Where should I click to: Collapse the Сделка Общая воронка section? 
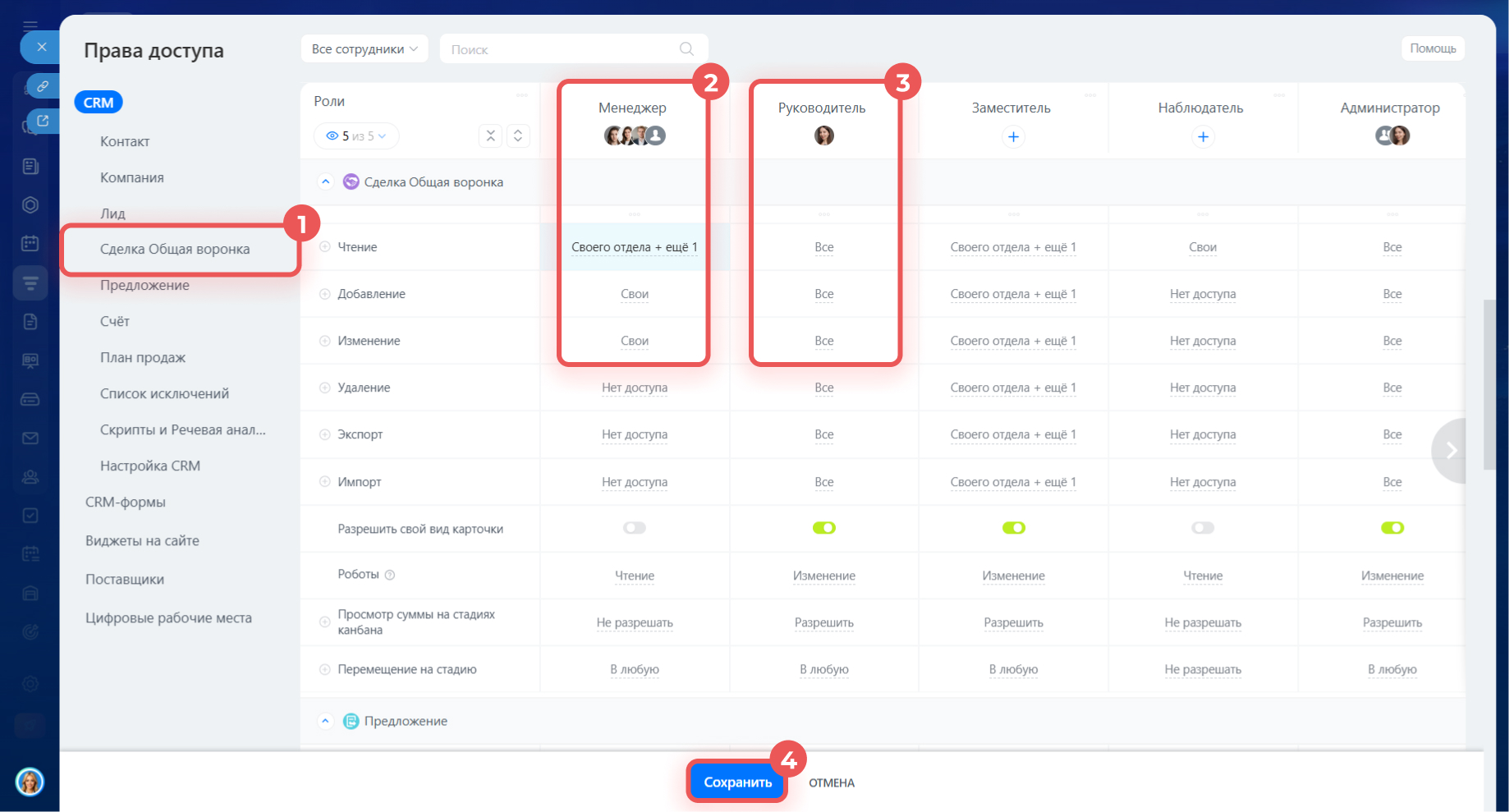coord(326,182)
